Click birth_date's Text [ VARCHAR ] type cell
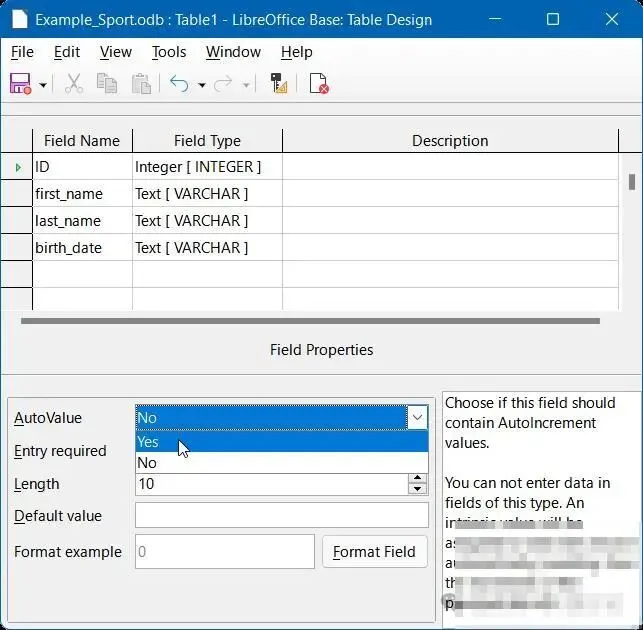The height and width of the screenshot is (630, 643). click(207, 248)
